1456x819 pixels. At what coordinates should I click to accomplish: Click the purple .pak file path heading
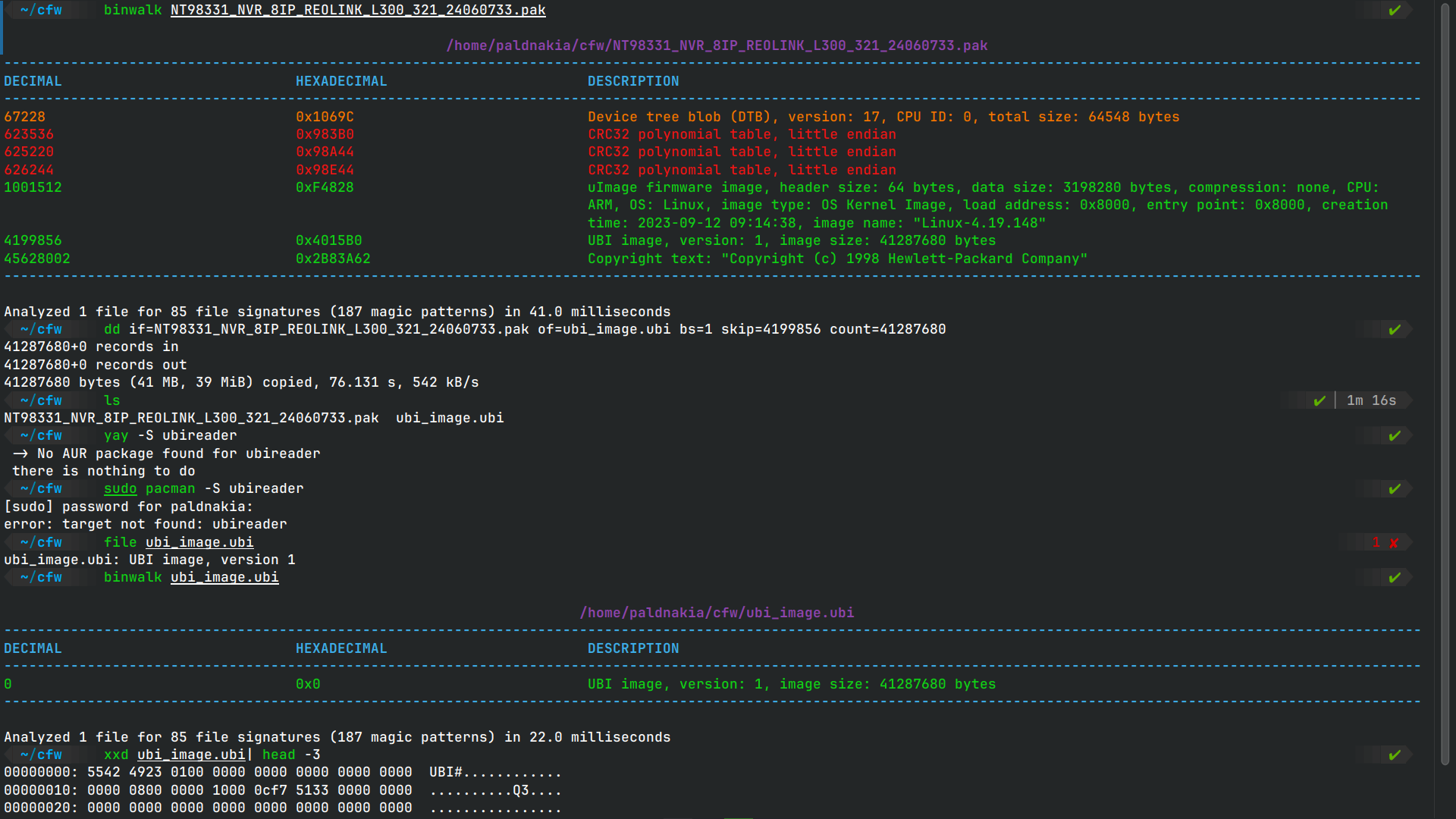coord(717,45)
